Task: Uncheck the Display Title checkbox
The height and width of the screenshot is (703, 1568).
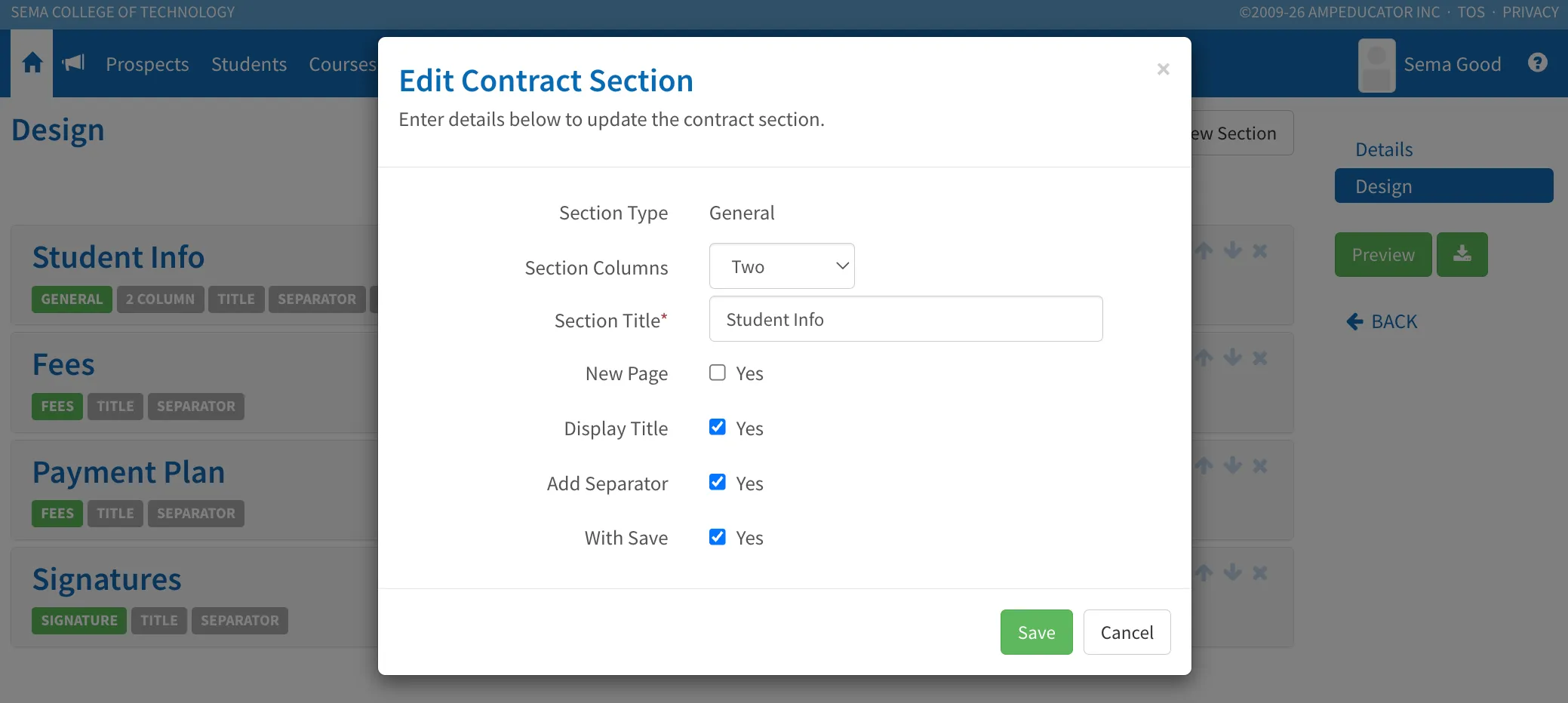Action: (718, 427)
